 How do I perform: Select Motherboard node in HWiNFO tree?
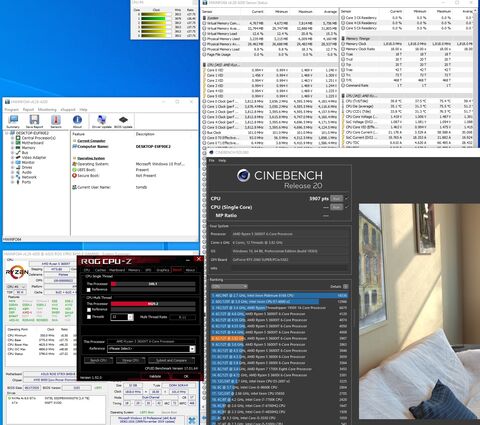33,143
